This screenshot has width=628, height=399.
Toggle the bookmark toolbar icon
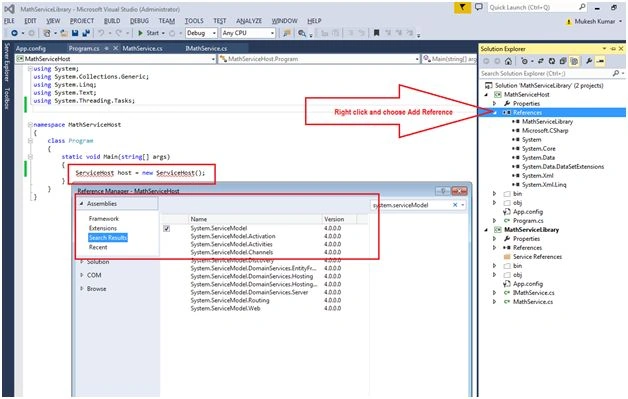(376, 33)
